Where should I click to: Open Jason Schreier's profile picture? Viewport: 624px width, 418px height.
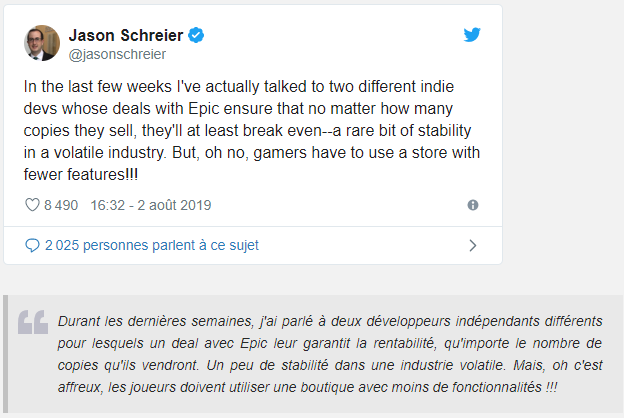tap(42, 43)
